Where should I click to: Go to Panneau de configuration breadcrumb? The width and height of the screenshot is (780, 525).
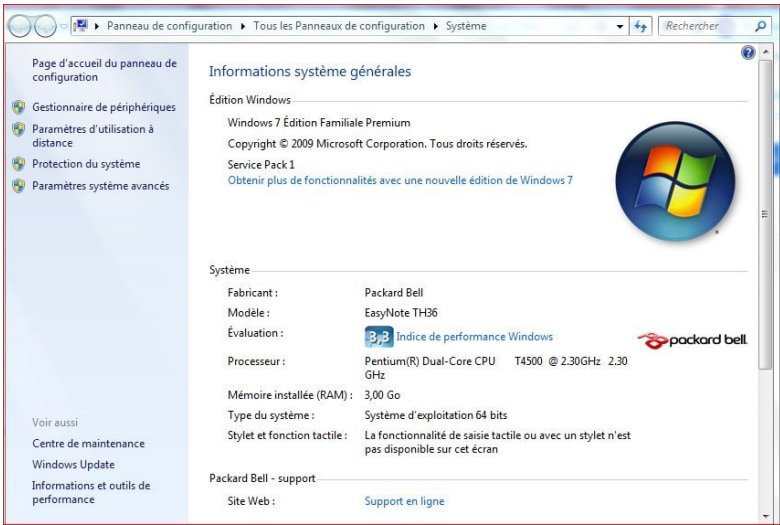(169, 26)
